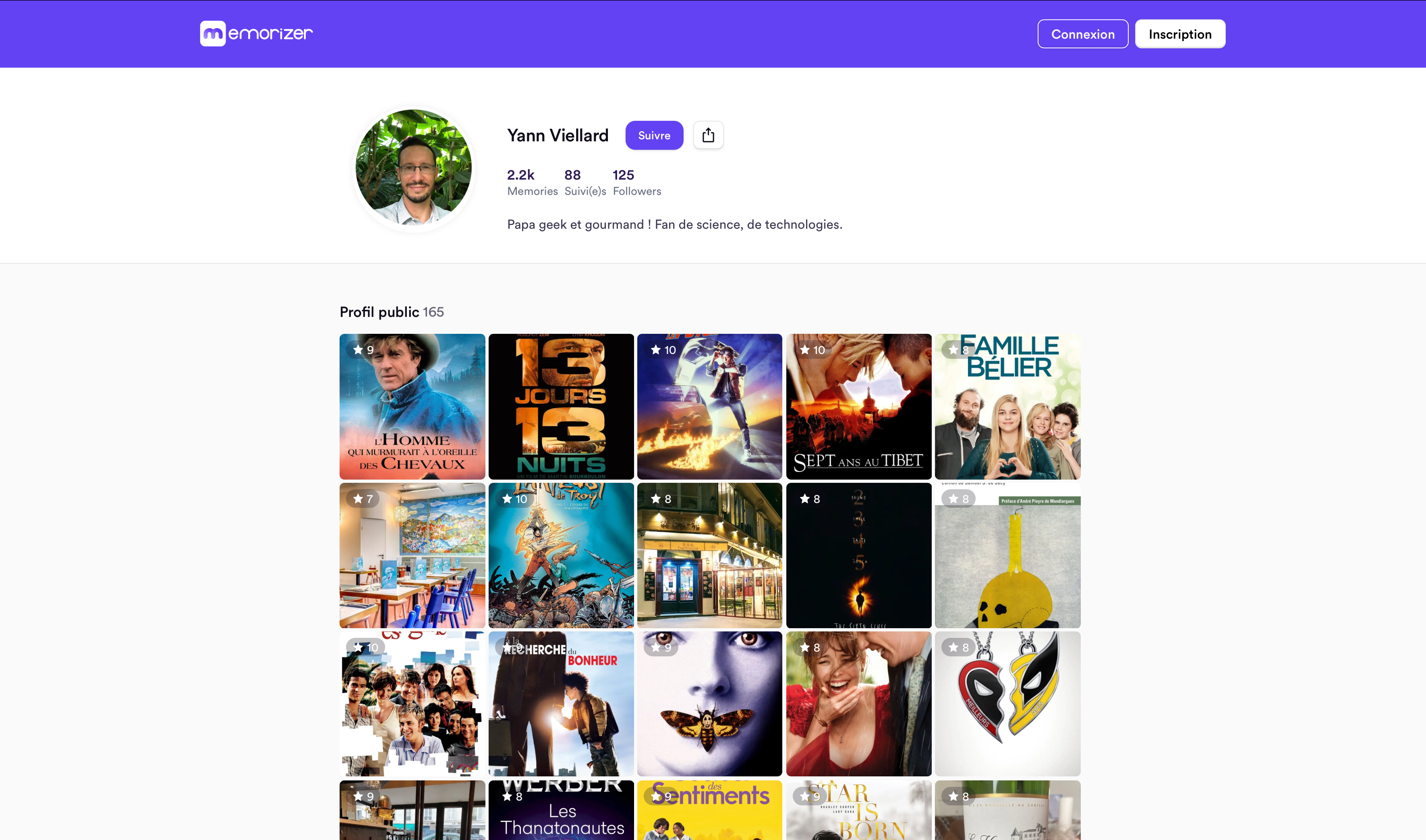The image size is (1426, 840).
Task: Click the star 10 rating on Lanfeust de Troy
Action: click(514, 499)
